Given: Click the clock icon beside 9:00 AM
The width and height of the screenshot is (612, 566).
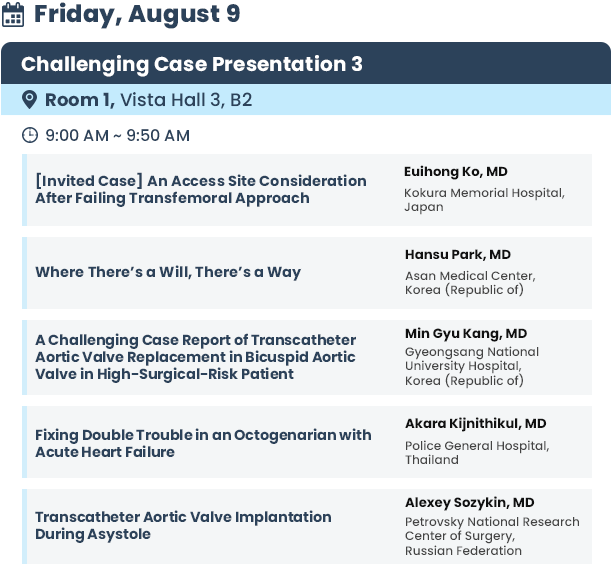Looking at the screenshot, I should click(x=30, y=135).
